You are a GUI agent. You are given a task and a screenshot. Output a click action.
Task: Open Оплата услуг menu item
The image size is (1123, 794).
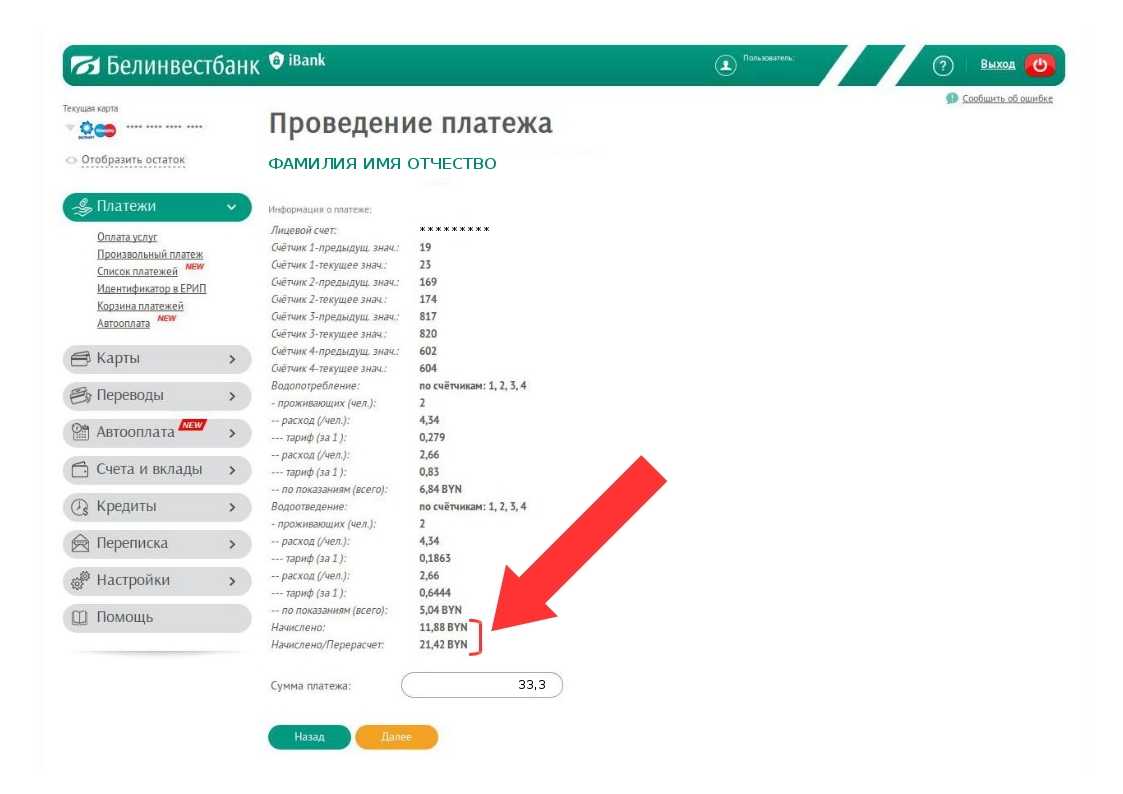point(127,237)
